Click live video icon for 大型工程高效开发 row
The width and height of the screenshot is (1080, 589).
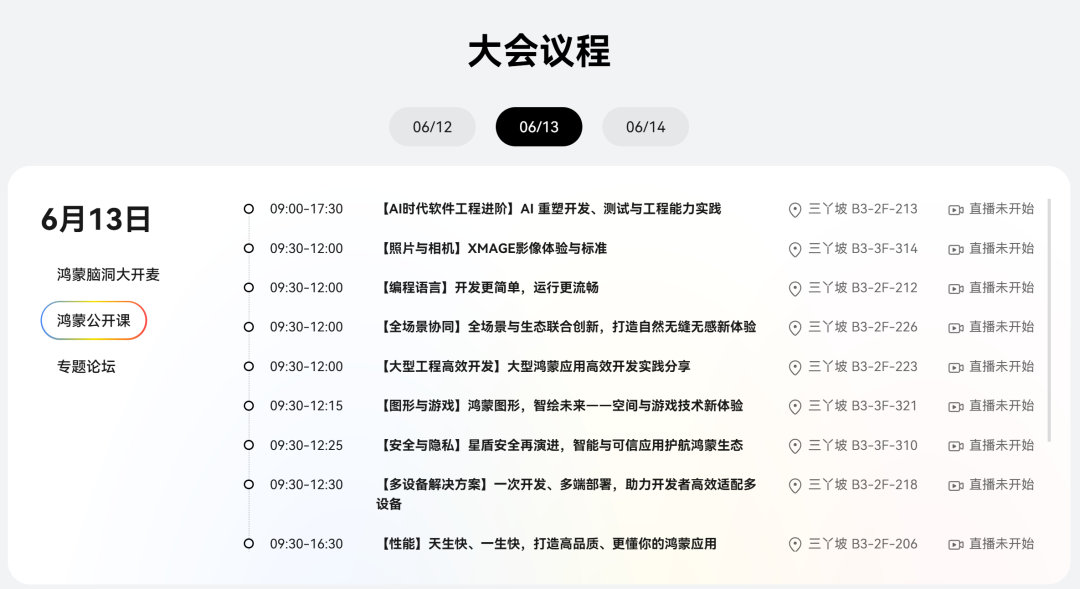(955, 368)
